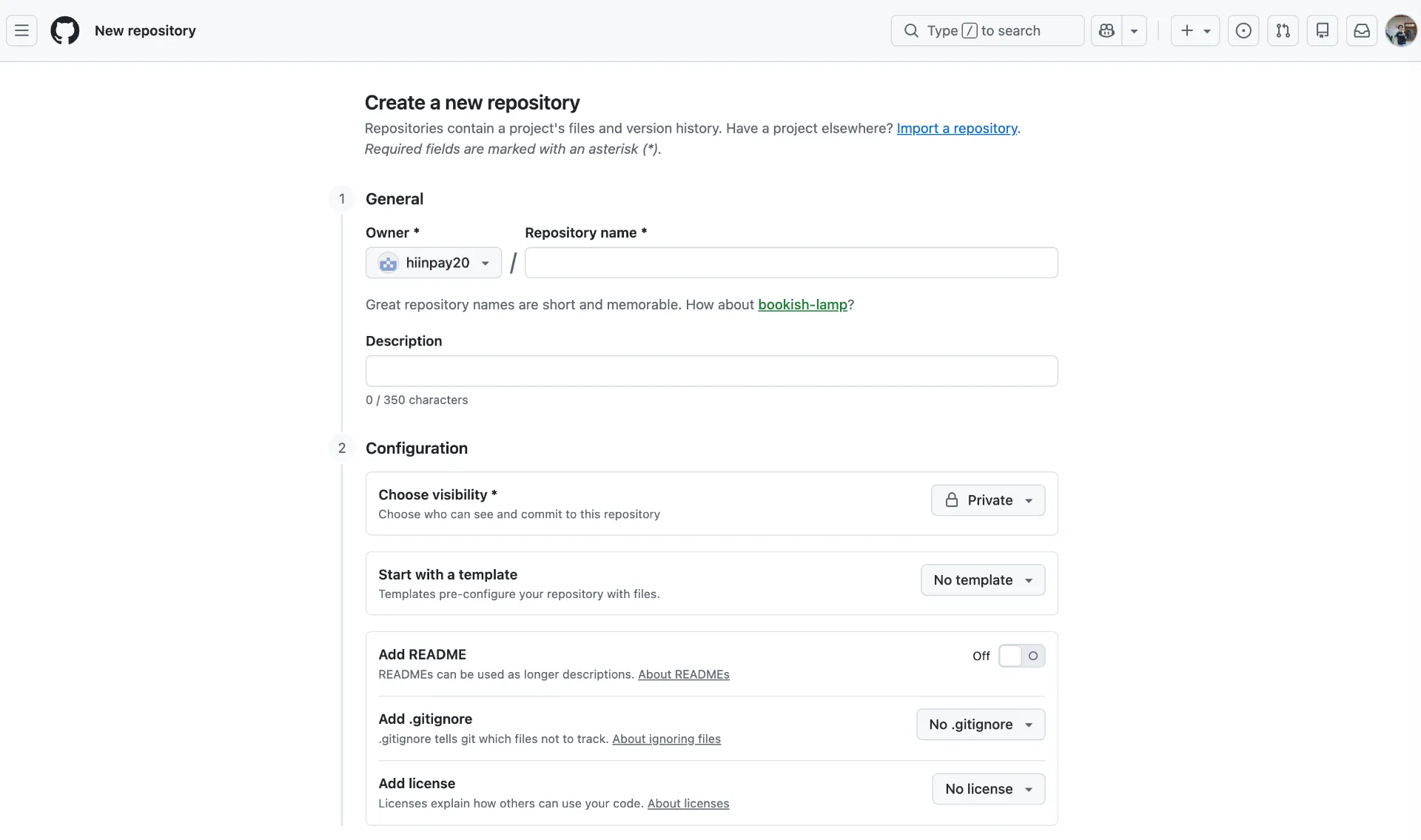Open the hiinpay20 owner dropdown
This screenshot has height=840, width=1421.
pos(434,263)
